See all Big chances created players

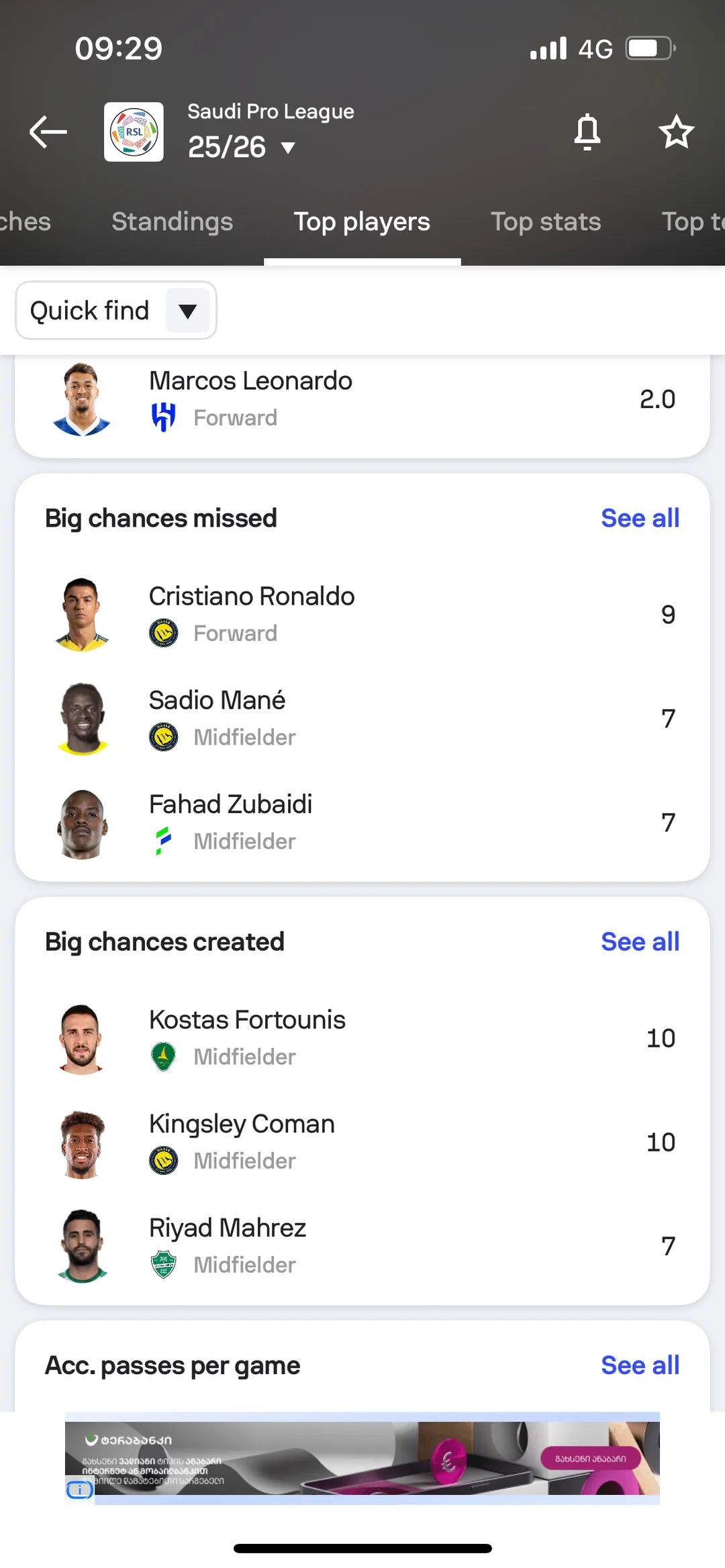tap(640, 942)
